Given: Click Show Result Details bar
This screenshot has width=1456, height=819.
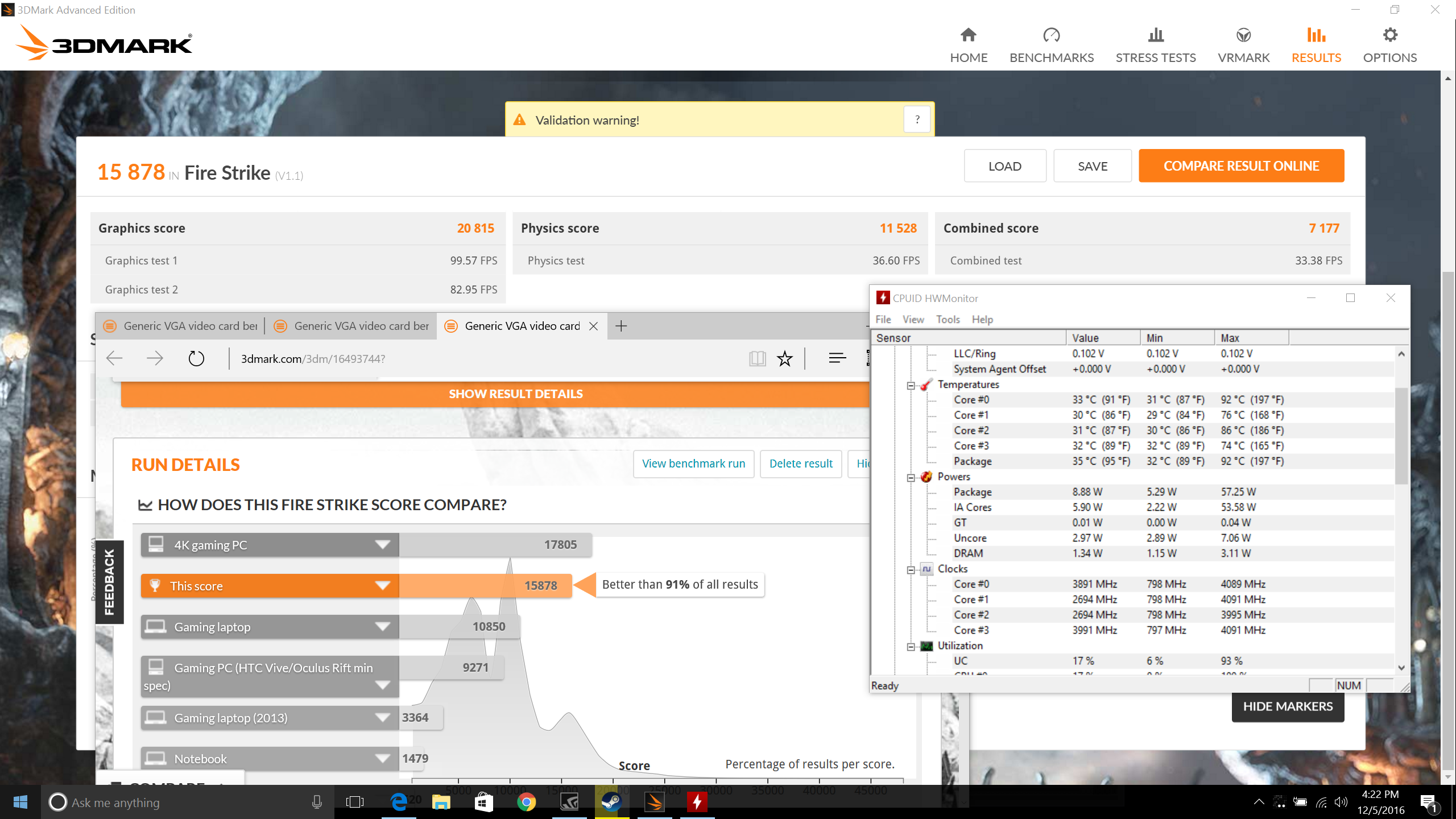Looking at the screenshot, I should 495,394.
